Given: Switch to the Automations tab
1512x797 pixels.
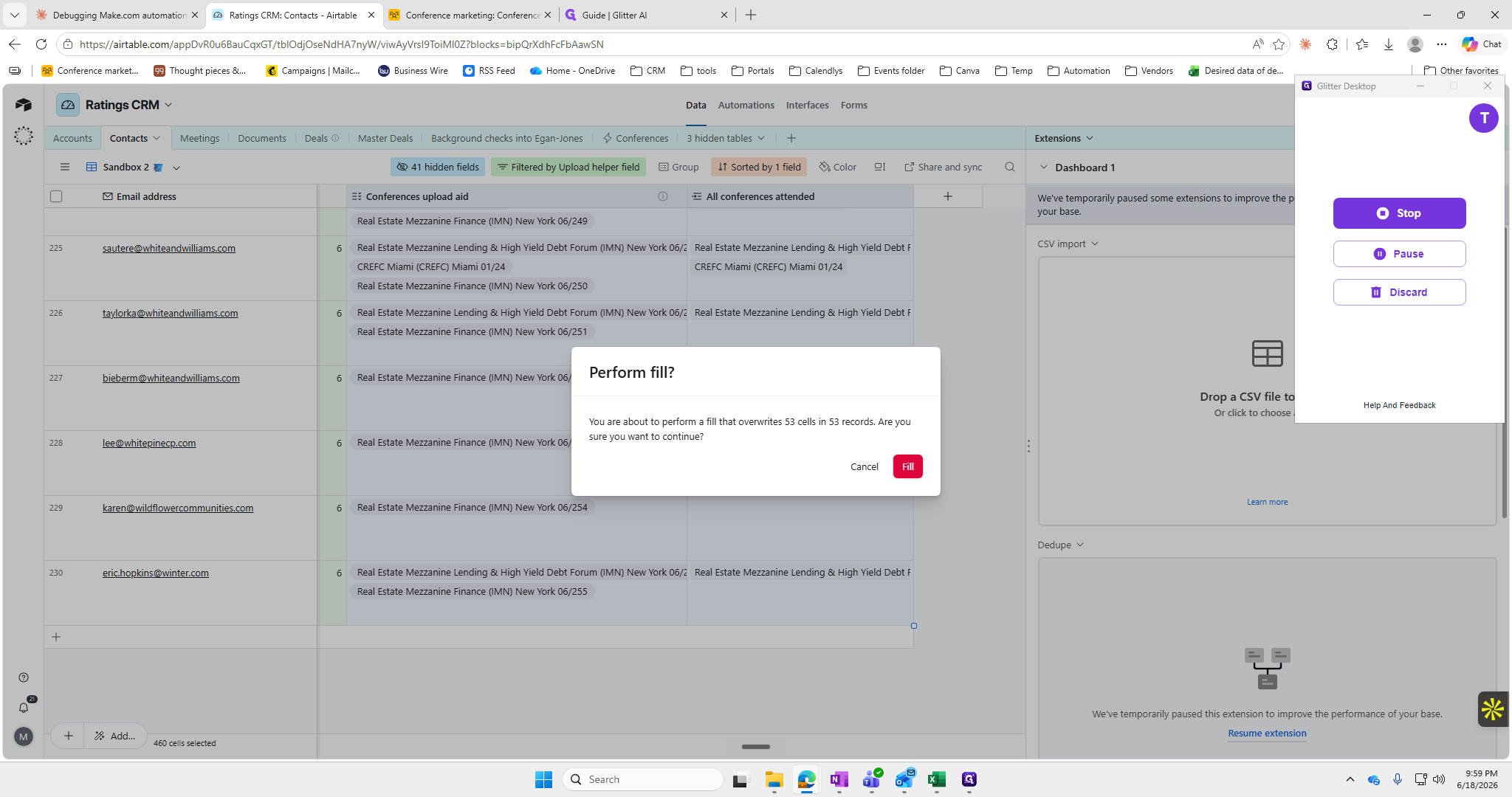Looking at the screenshot, I should coord(746,105).
